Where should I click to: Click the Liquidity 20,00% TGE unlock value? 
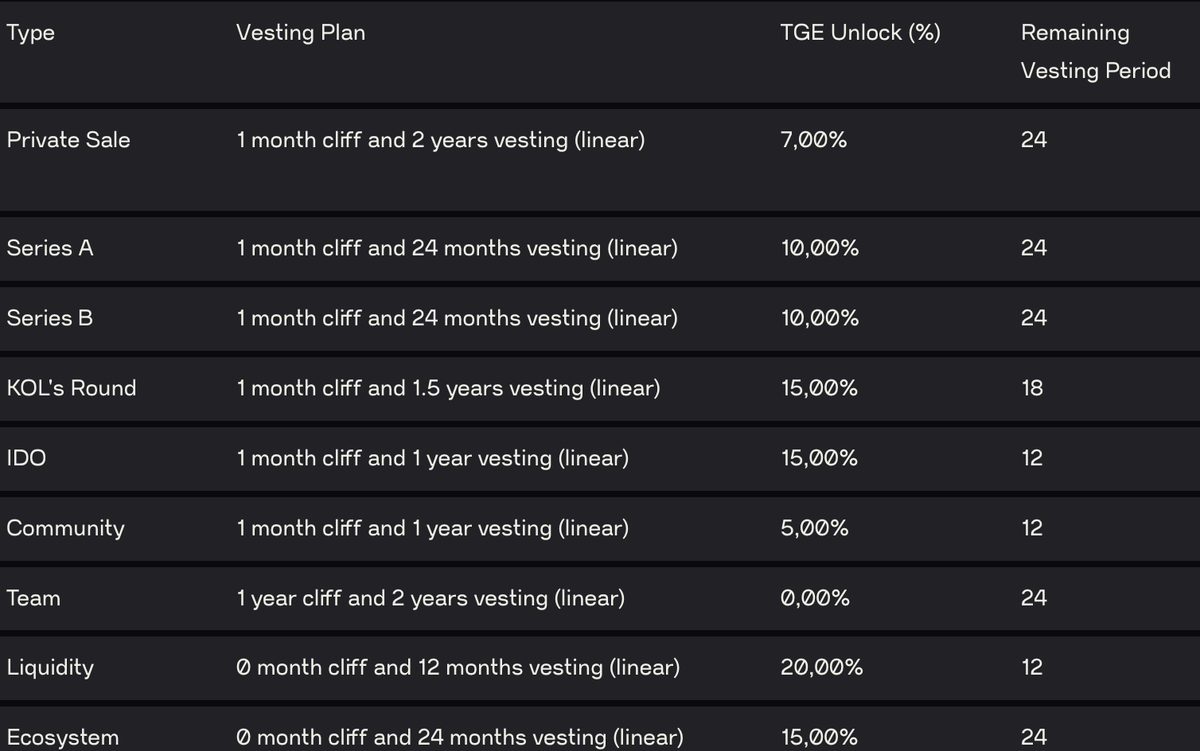pyautogui.click(x=822, y=667)
